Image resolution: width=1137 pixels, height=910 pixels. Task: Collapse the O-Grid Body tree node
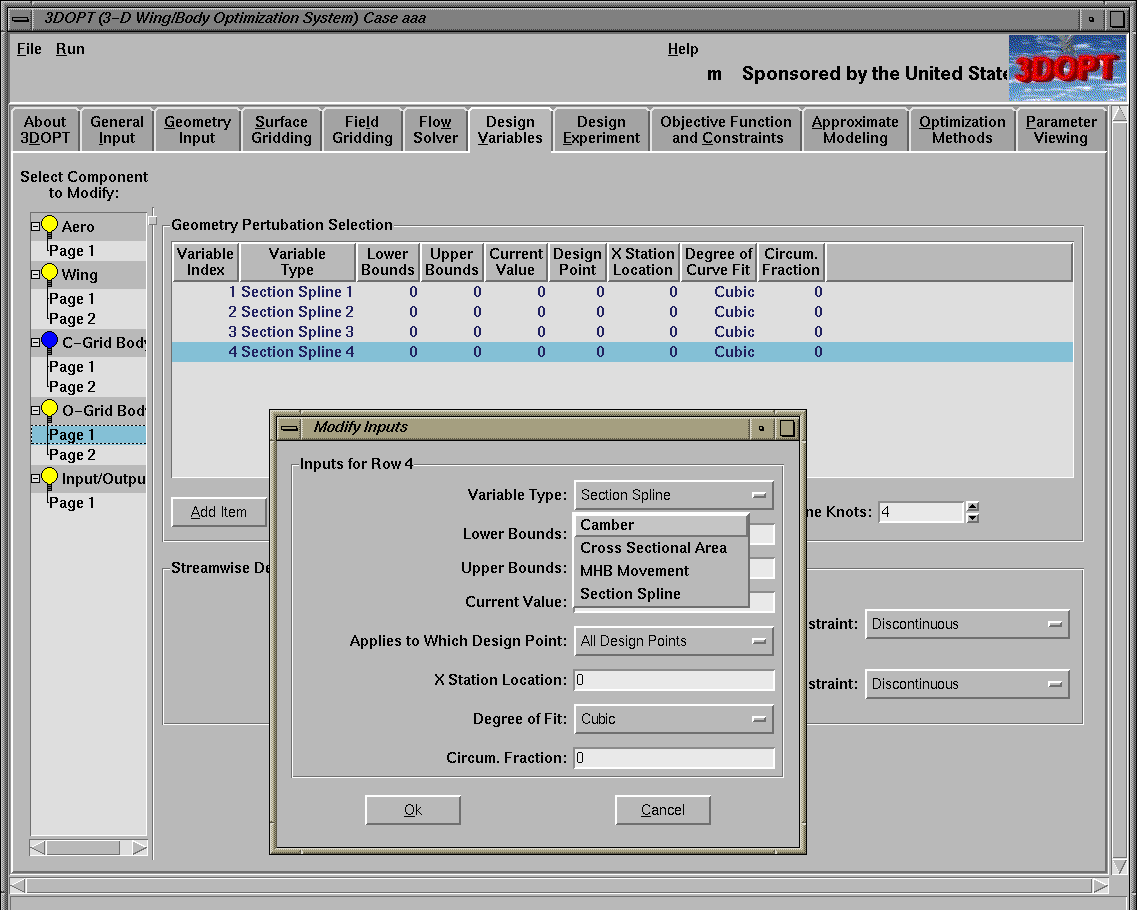point(35,410)
